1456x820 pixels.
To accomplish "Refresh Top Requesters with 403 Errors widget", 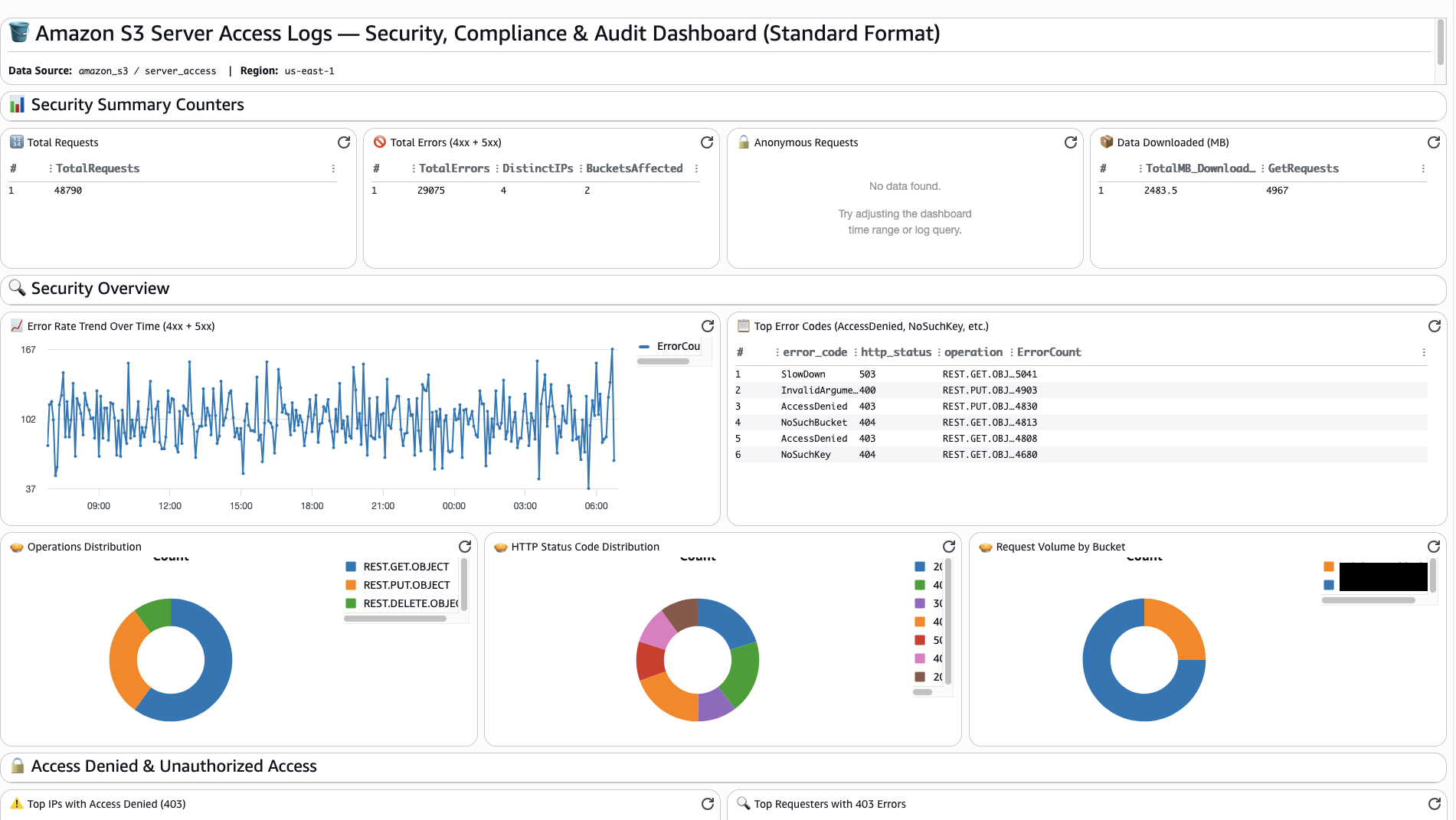I will tap(1435, 804).
